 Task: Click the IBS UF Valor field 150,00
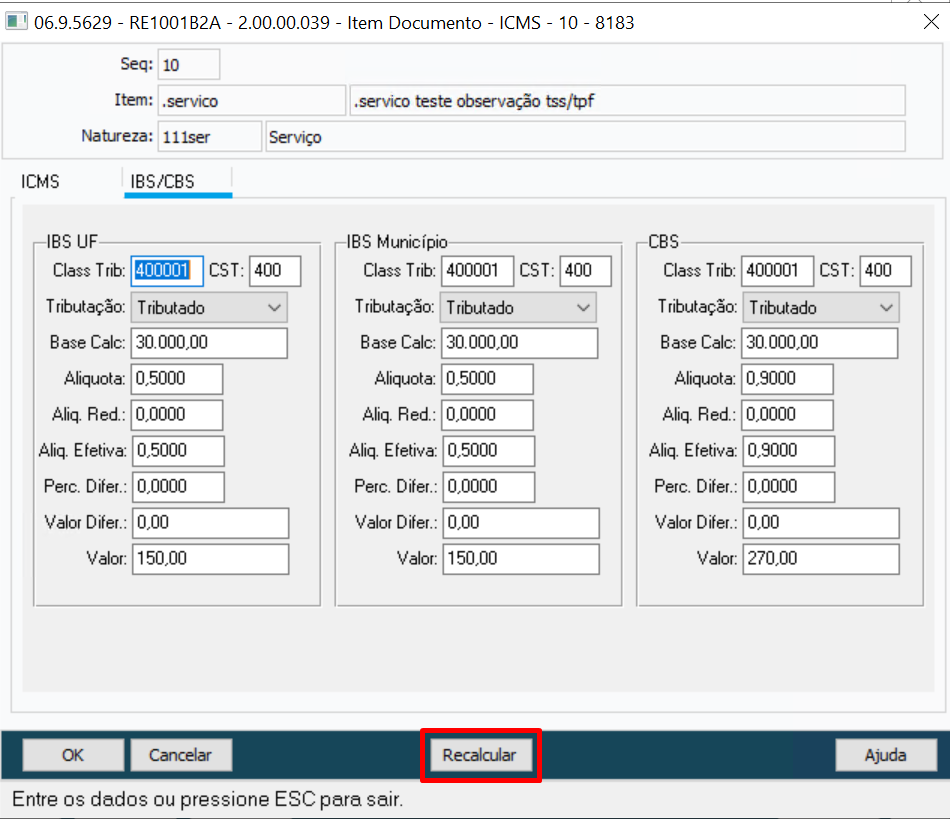pos(210,559)
